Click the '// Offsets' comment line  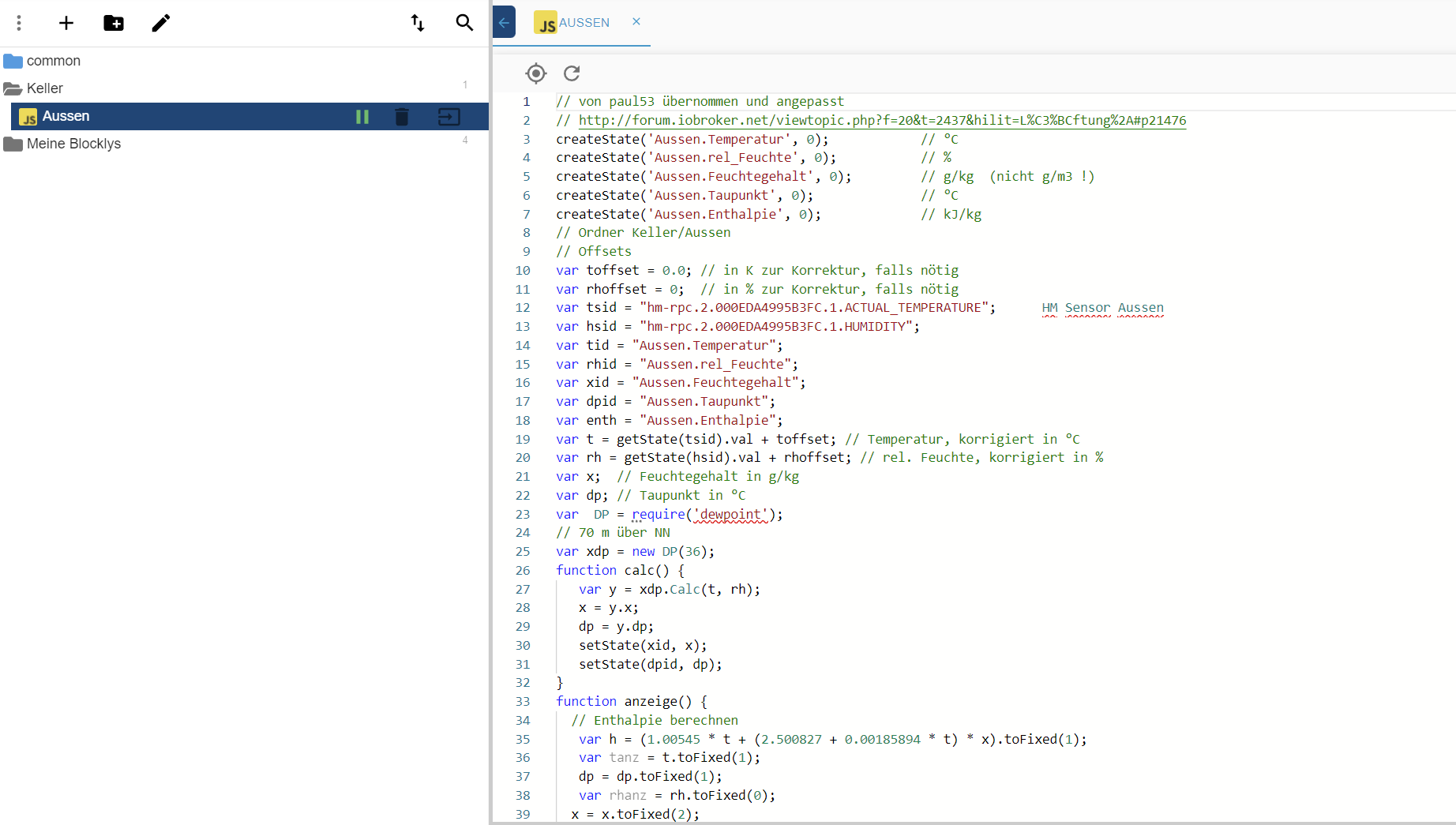tap(593, 251)
